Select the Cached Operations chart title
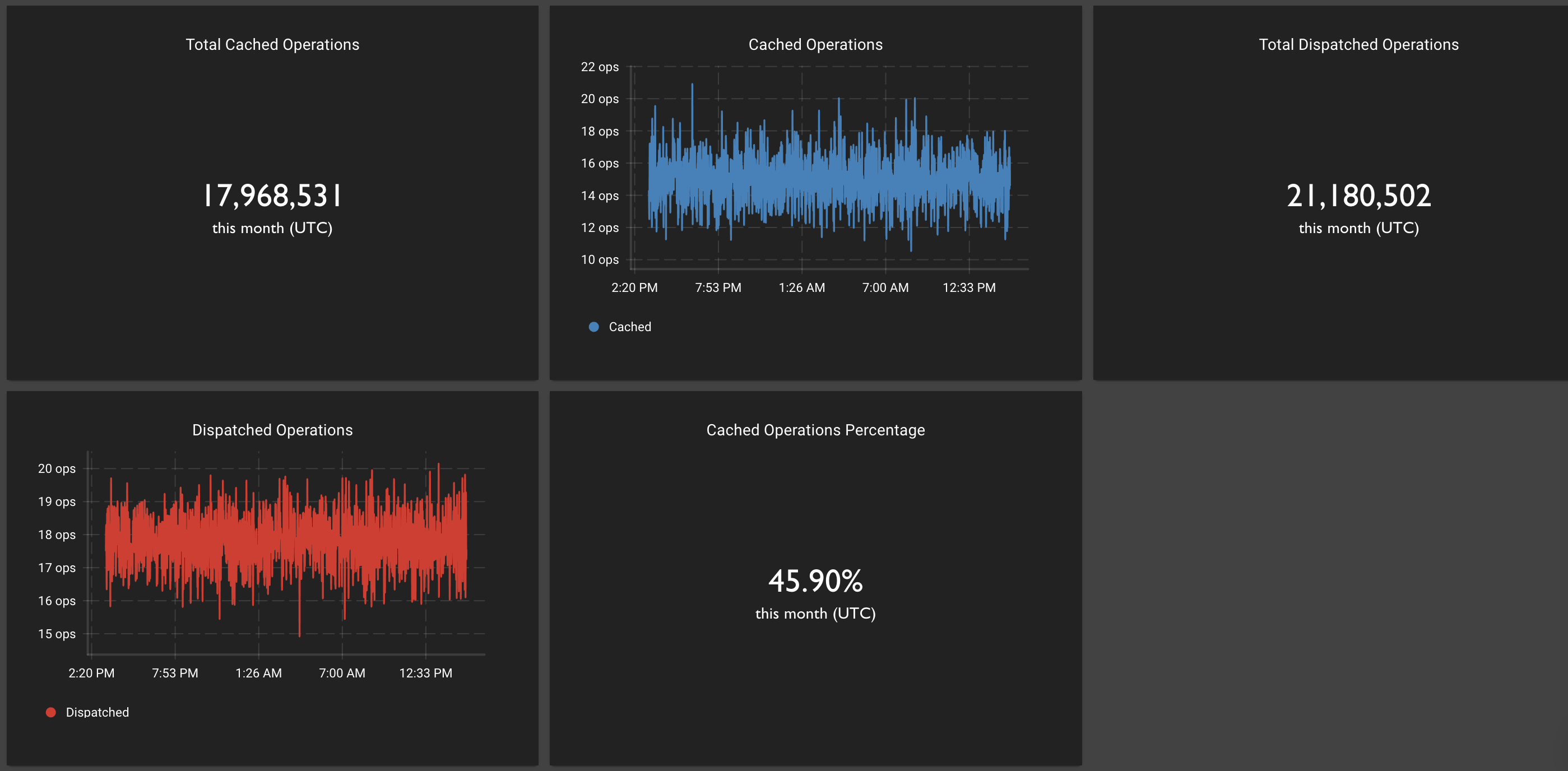1568x771 pixels. tap(815, 44)
